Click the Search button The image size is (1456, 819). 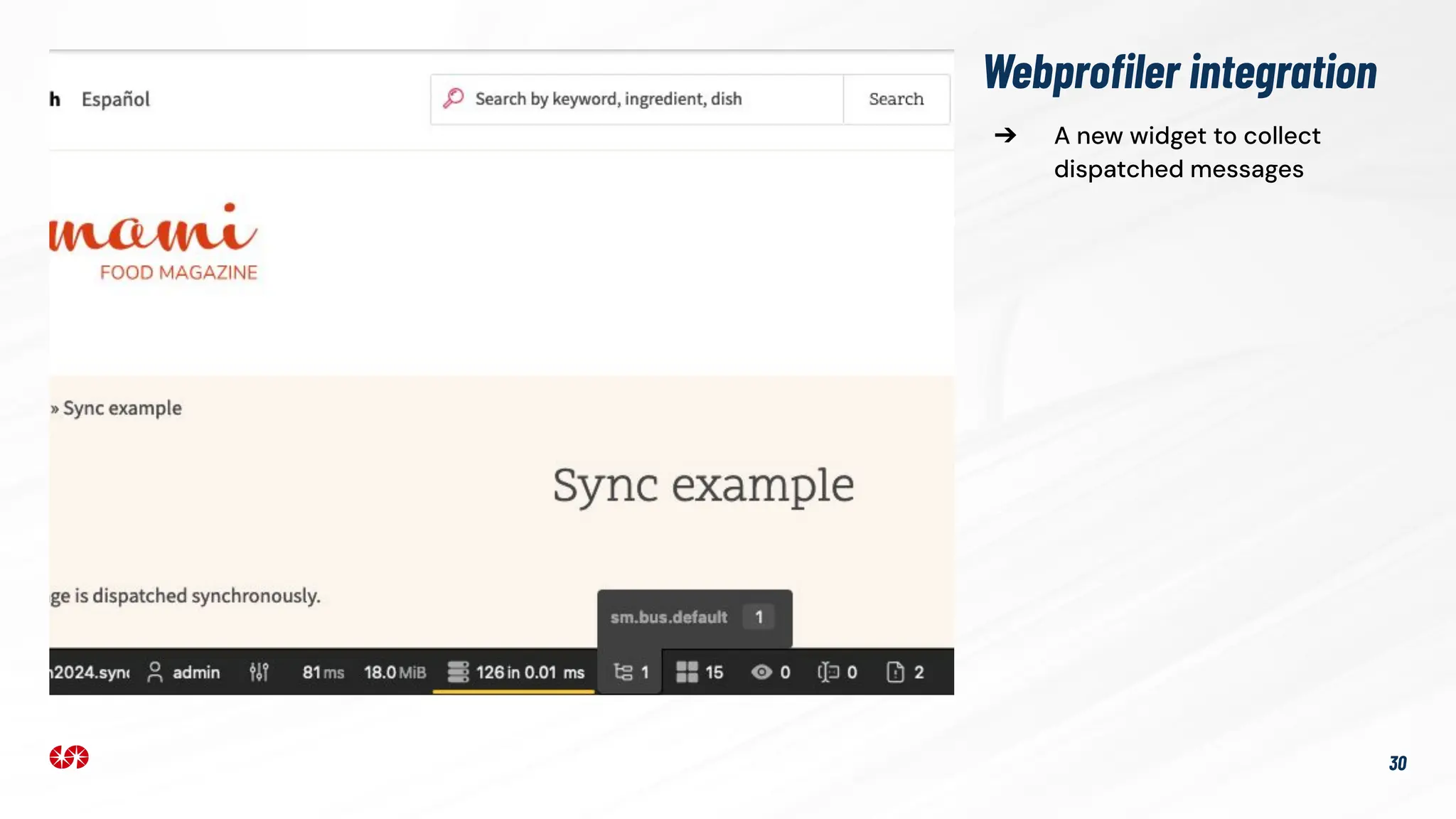[896, 100]
